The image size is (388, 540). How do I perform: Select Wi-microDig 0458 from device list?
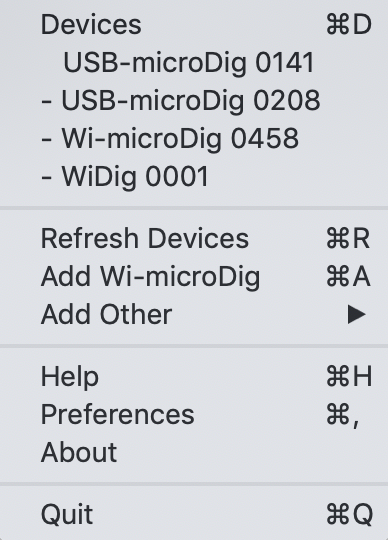click(x=194, y=138)
